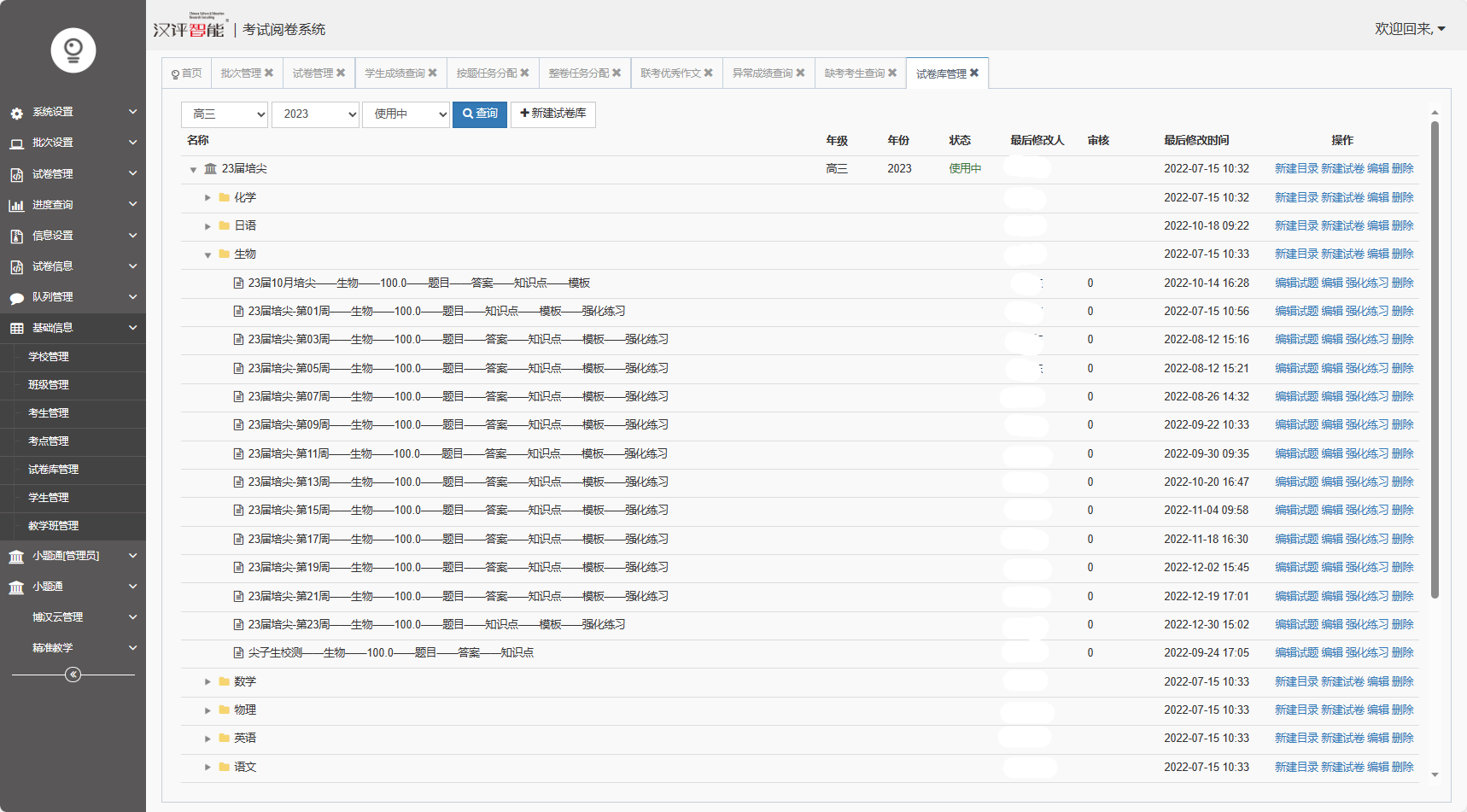This screenshot has height=812, width=1467.
Task: Close the 缺考考生查询 tab via its X
Action: tap(892, 73)
